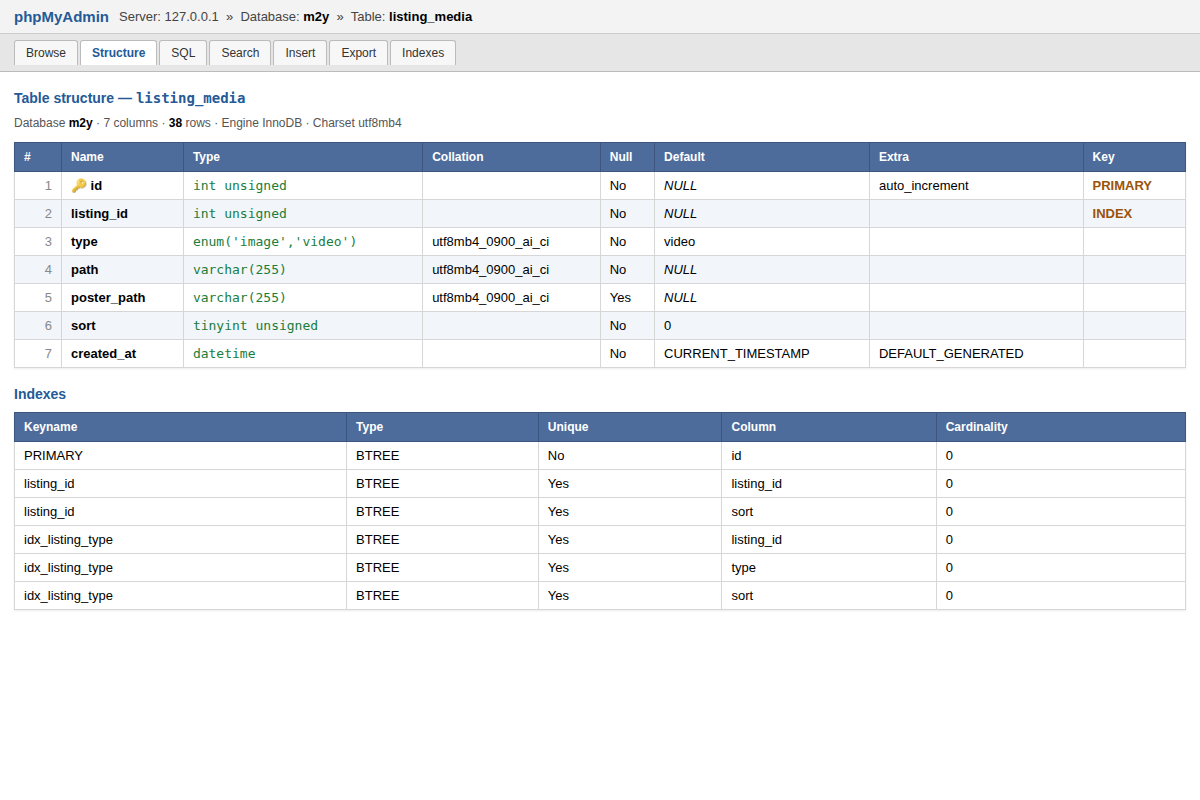Click the Yes null value for poster_path
The width and height of the screenshot is (1200, 800).
tap(621, 298)
